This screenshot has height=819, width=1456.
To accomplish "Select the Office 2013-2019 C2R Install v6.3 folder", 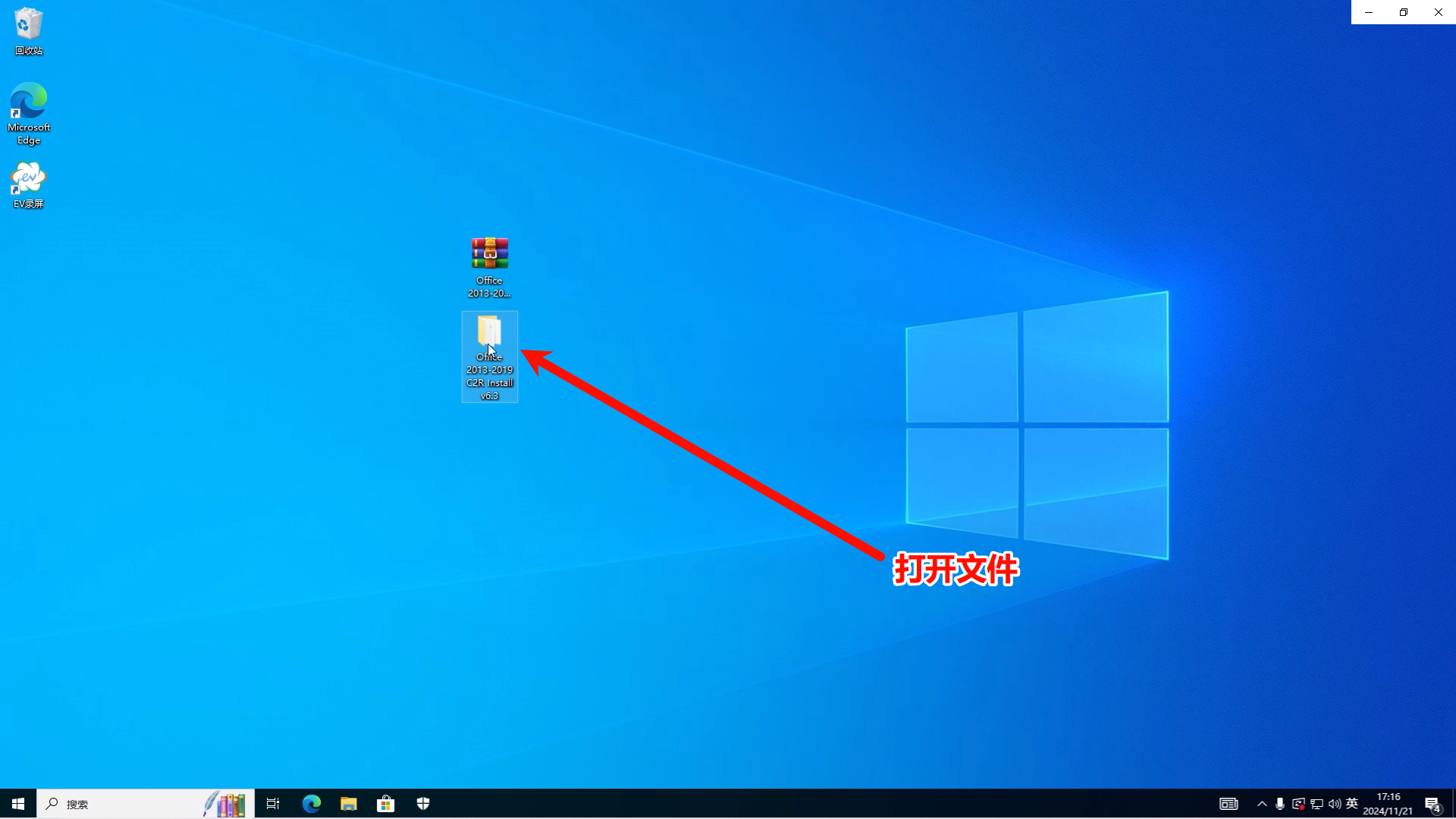I will [x=489, y=356].
